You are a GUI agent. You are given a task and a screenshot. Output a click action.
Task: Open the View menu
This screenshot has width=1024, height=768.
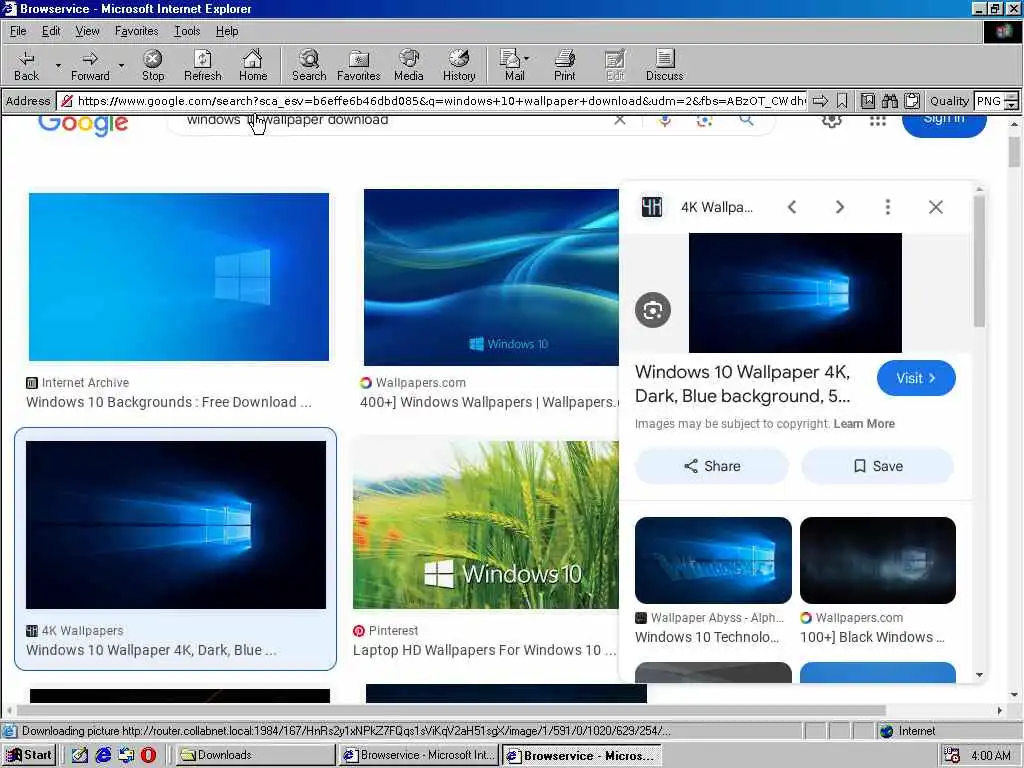pyautogui.click(x=87, y=31)
